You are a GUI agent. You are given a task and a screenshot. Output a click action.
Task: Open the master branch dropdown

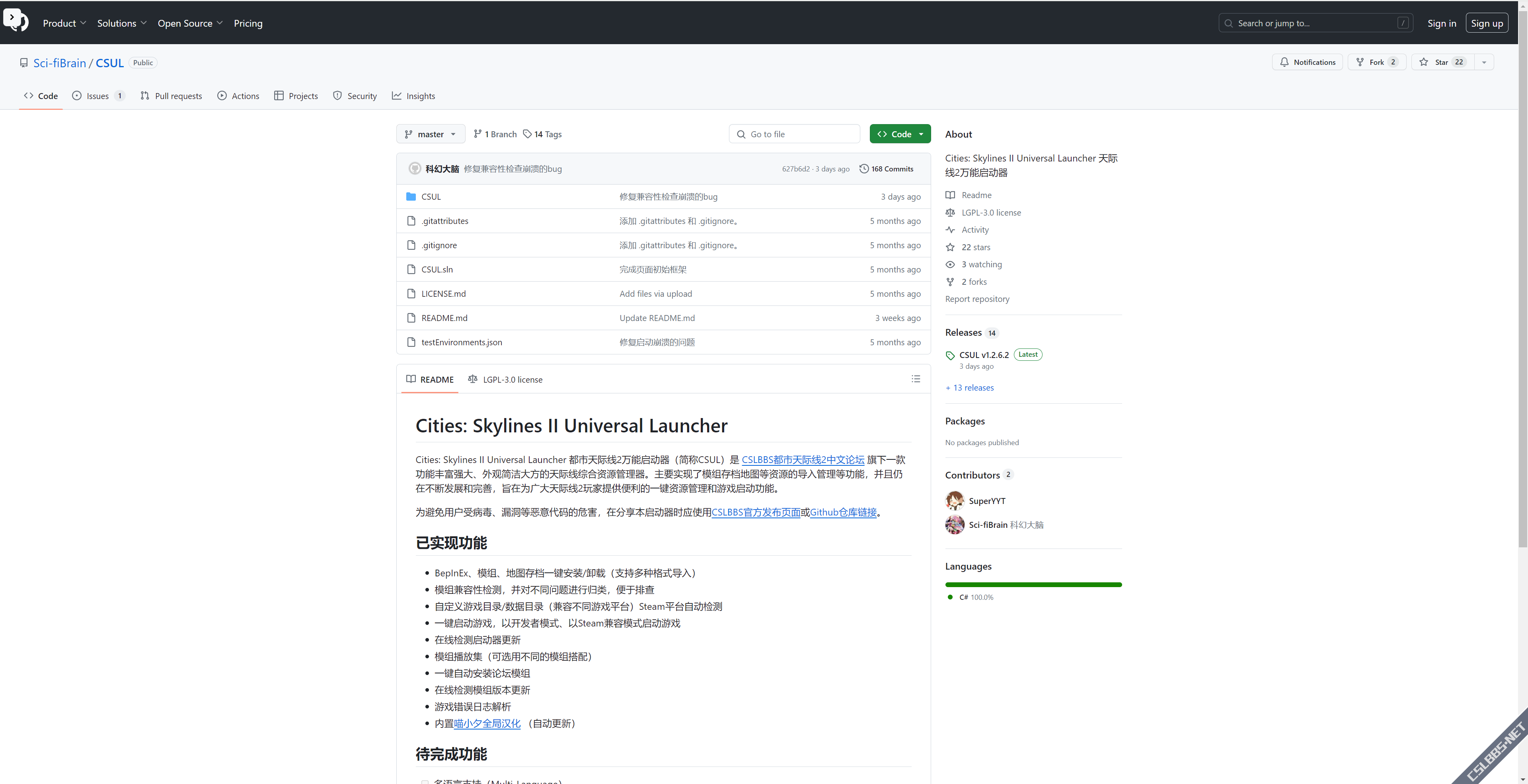[x=431, y=134]
